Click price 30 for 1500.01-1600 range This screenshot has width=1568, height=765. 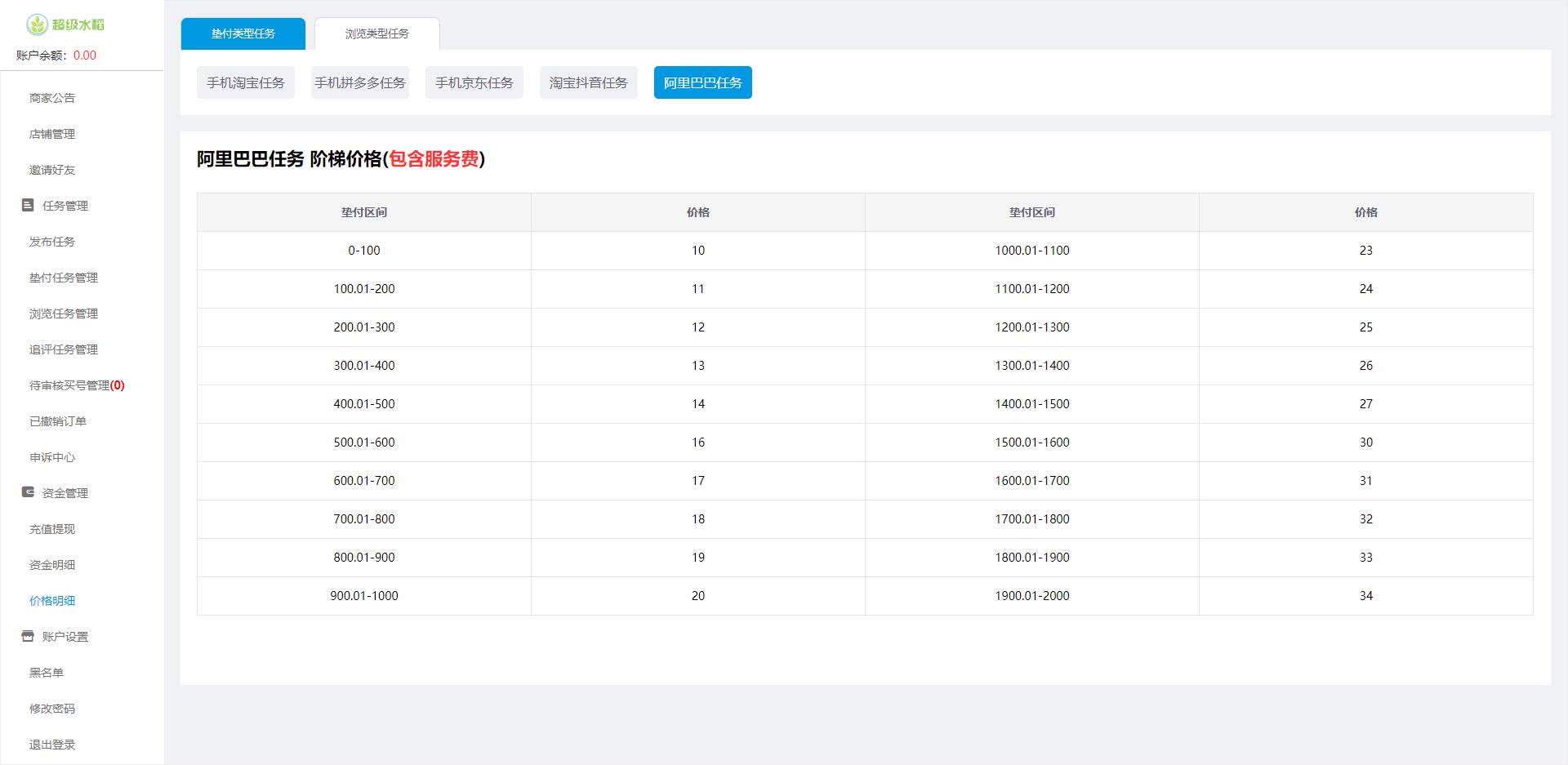1366,443
